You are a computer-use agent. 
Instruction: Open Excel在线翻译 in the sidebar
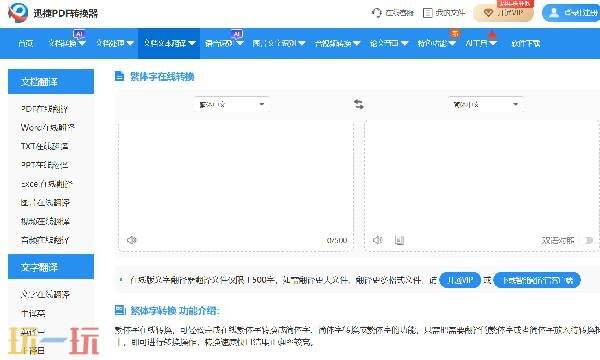coord(46,184)
